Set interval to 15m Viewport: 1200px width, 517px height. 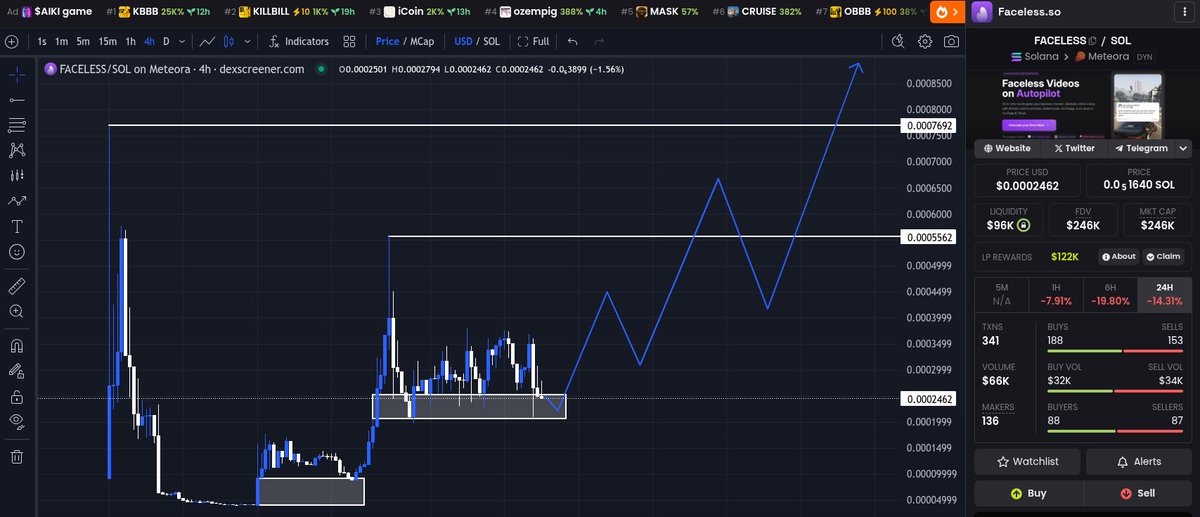107,41
